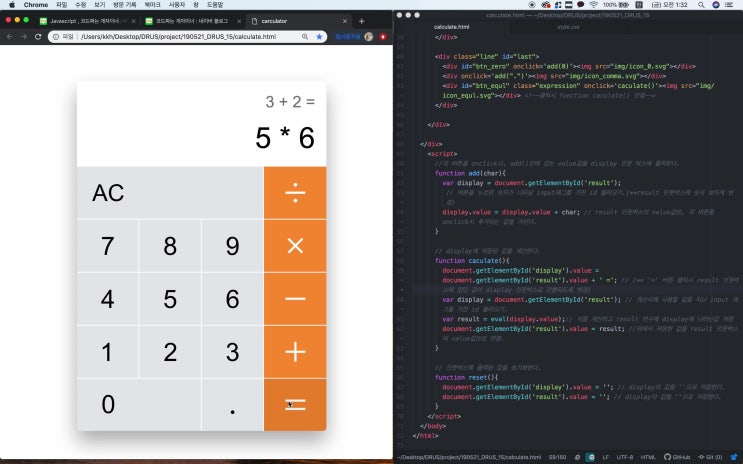Click the GitHub status bar item
Screen dimensions: 743x464
(677, 457)
